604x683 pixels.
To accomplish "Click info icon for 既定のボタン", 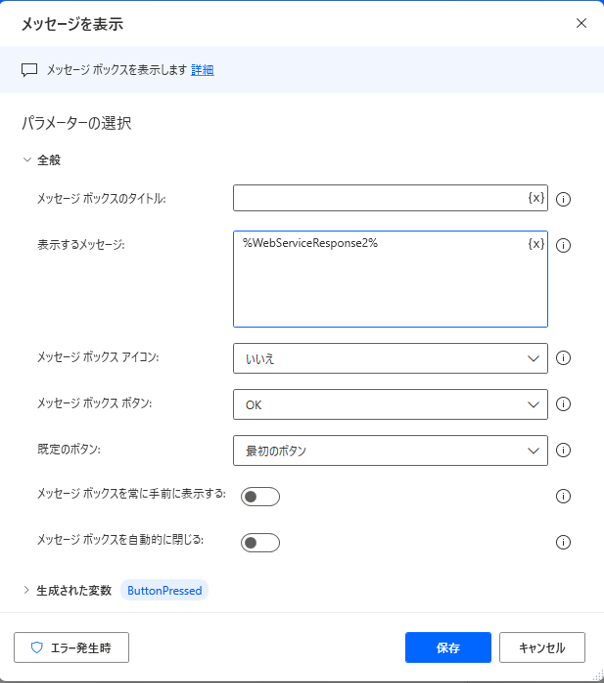I will point(563,450).
